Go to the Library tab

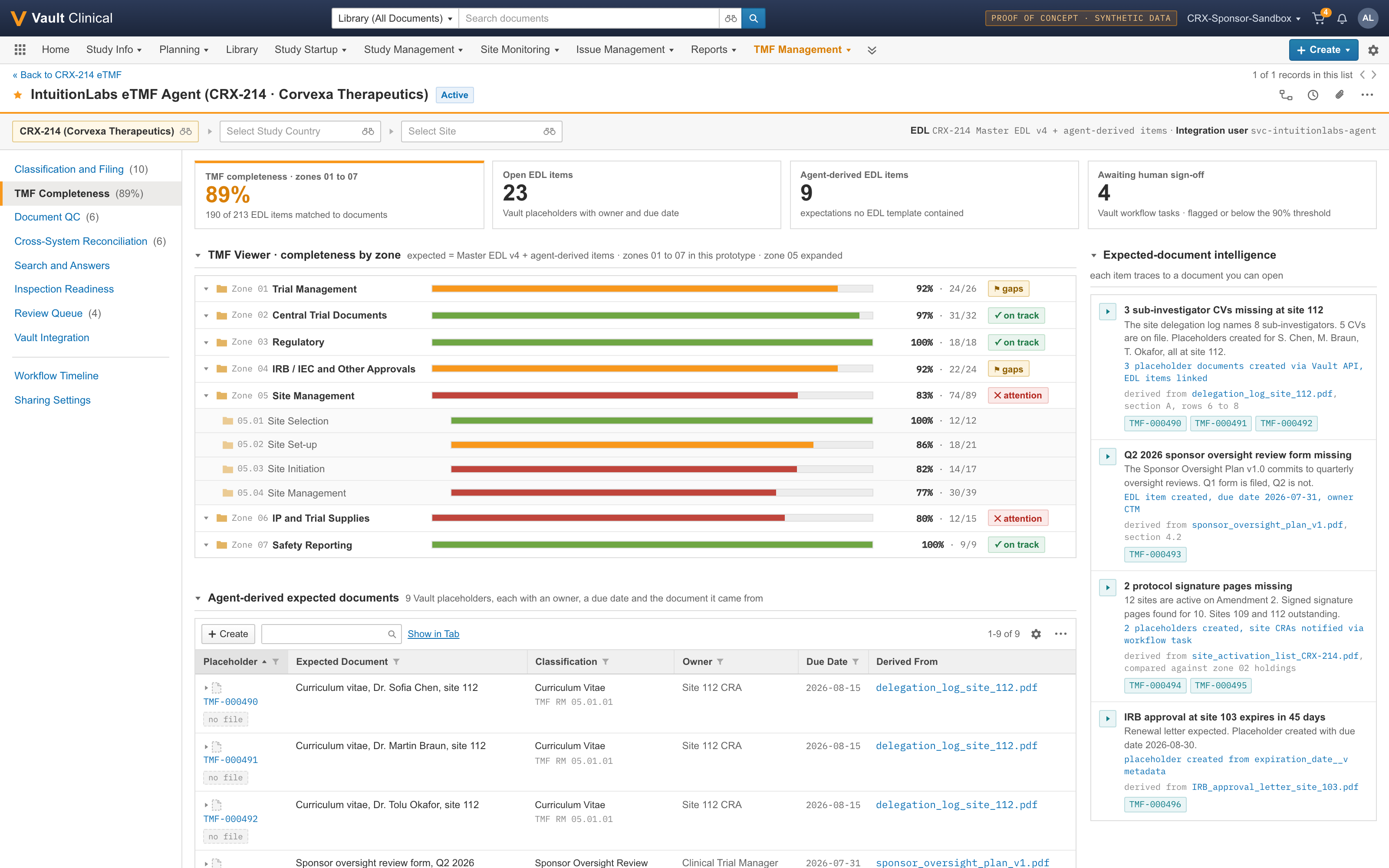pyautogui.click(x=242, y=50)
